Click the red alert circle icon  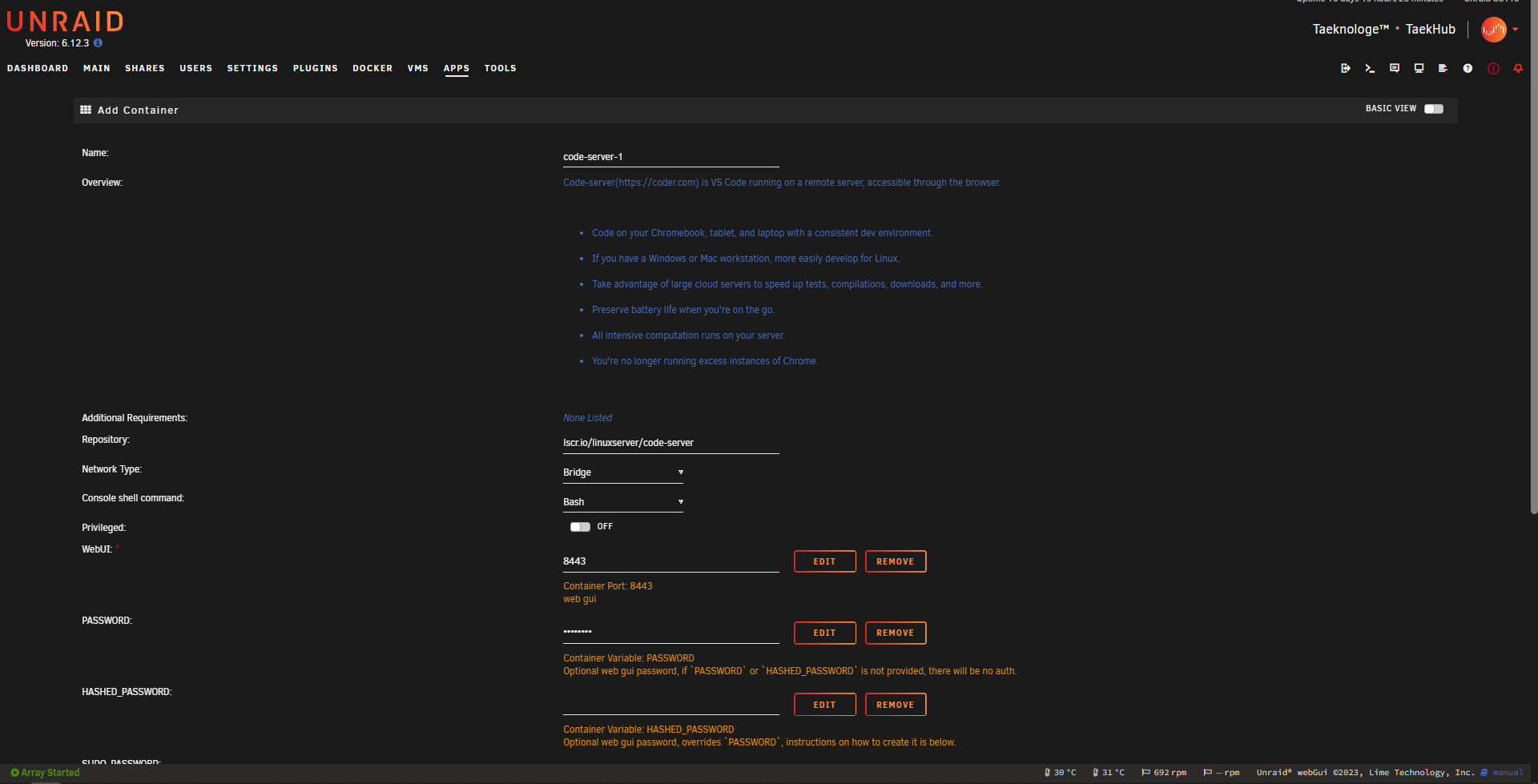click(x=1493, y=68)
